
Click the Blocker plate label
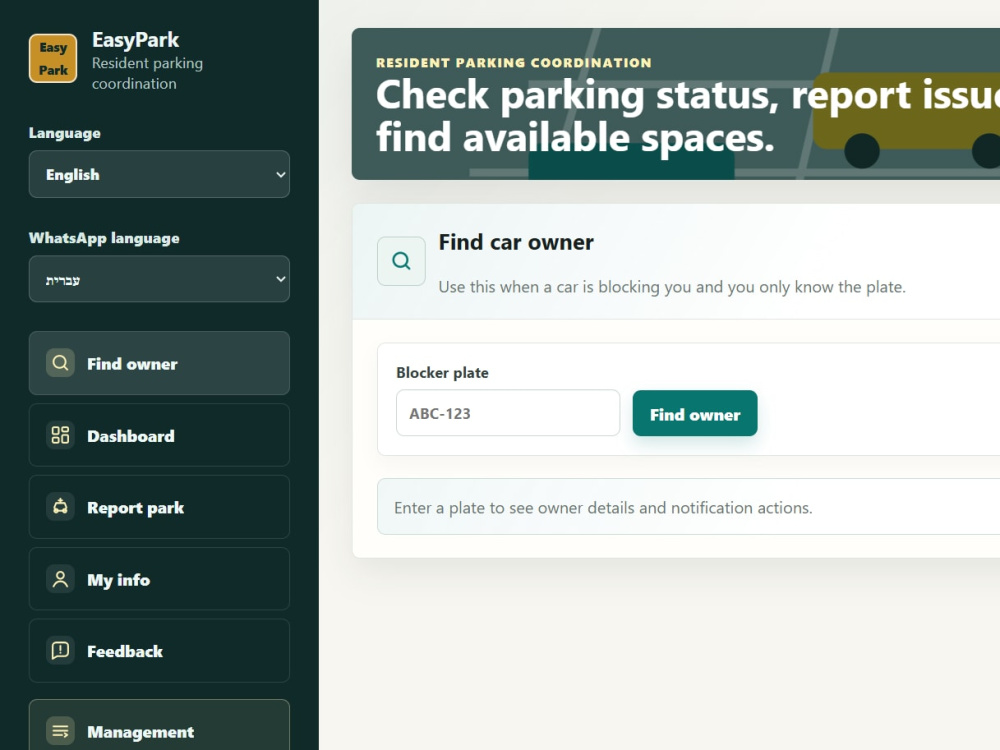pos(442,372)
